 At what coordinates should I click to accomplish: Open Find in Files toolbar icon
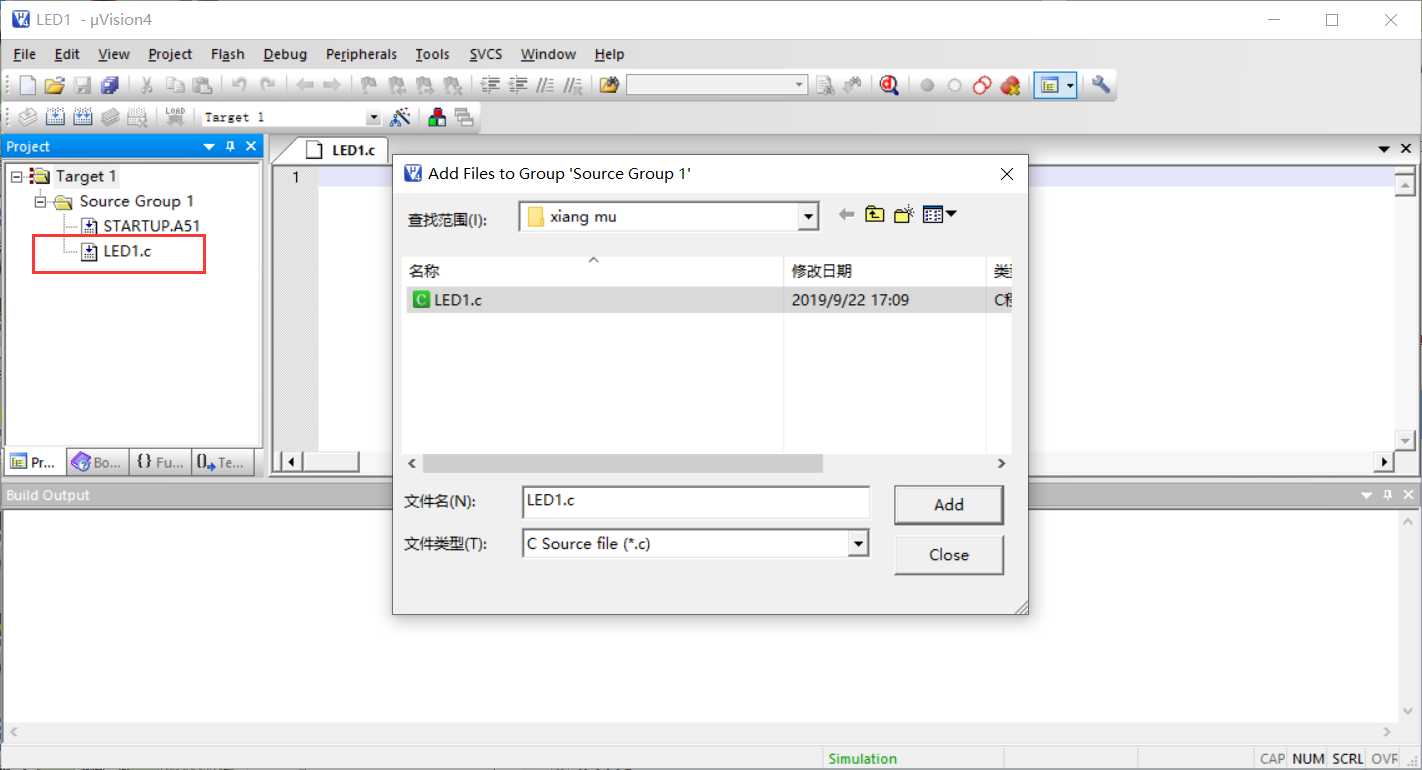609,86
